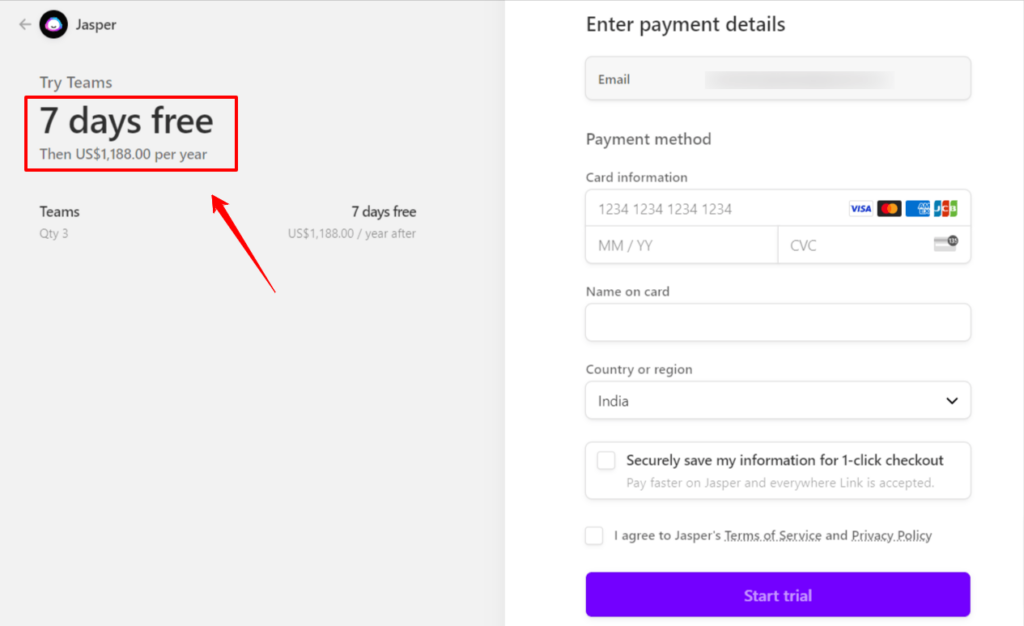1024x626 pixels.
Task: Click the Jasper logo icon
Action: [54, 25]
